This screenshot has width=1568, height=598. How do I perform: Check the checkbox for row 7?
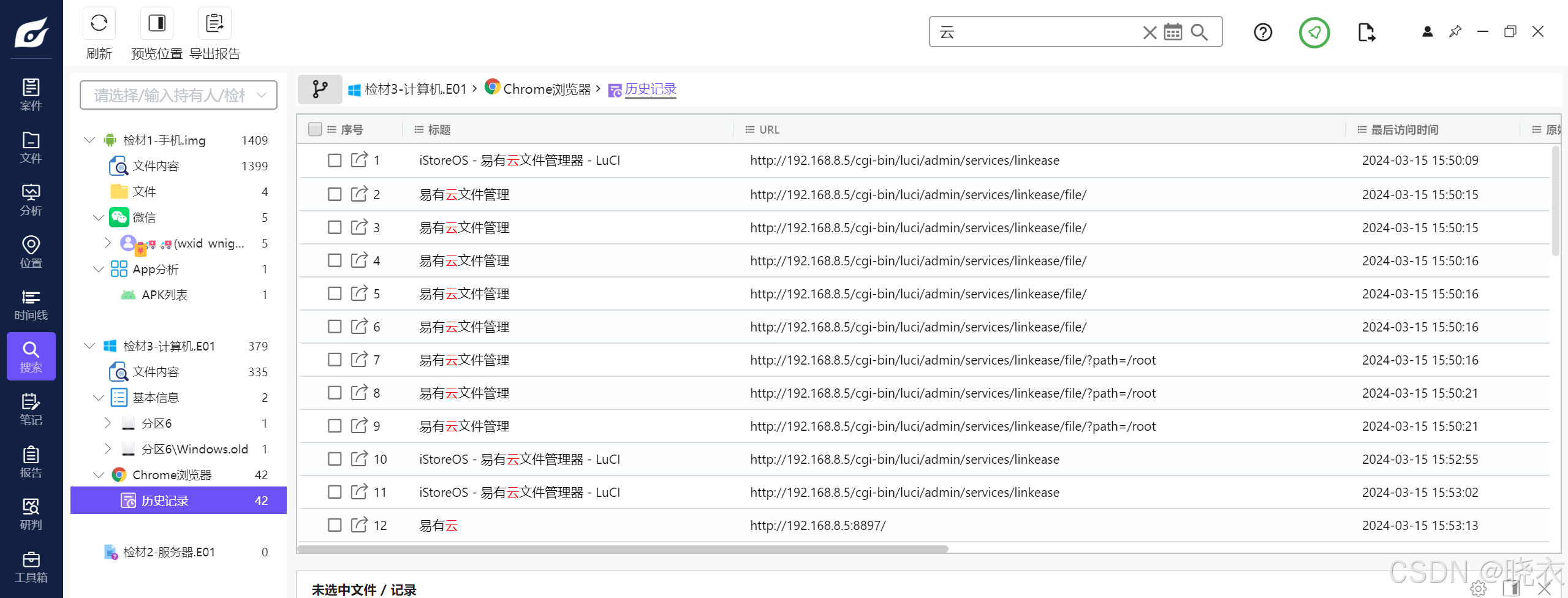[x=335, y=360]
